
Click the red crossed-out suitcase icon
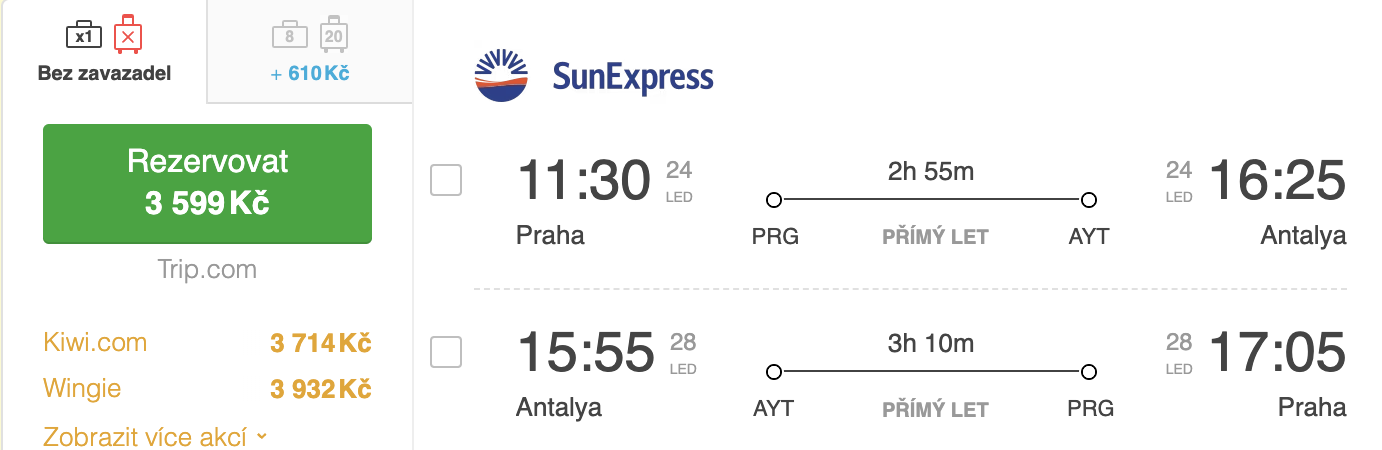coord(127,35)
